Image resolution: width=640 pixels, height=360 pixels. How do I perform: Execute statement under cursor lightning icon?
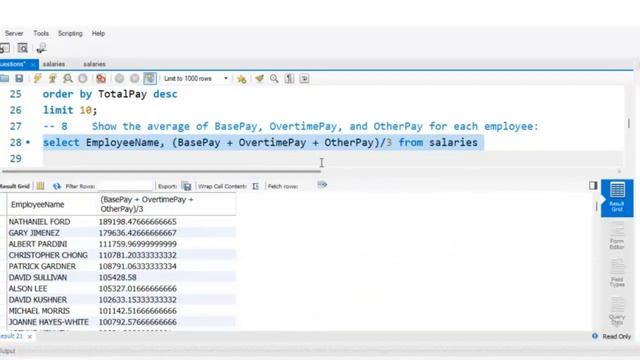52,78
